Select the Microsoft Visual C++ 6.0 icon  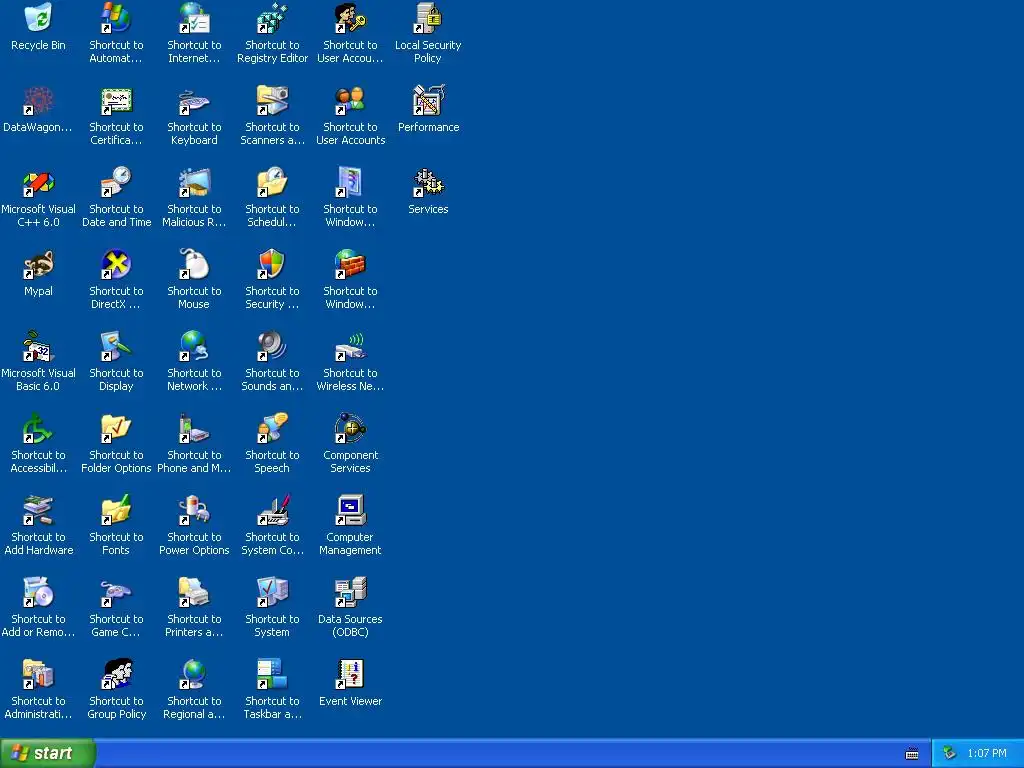38,182
